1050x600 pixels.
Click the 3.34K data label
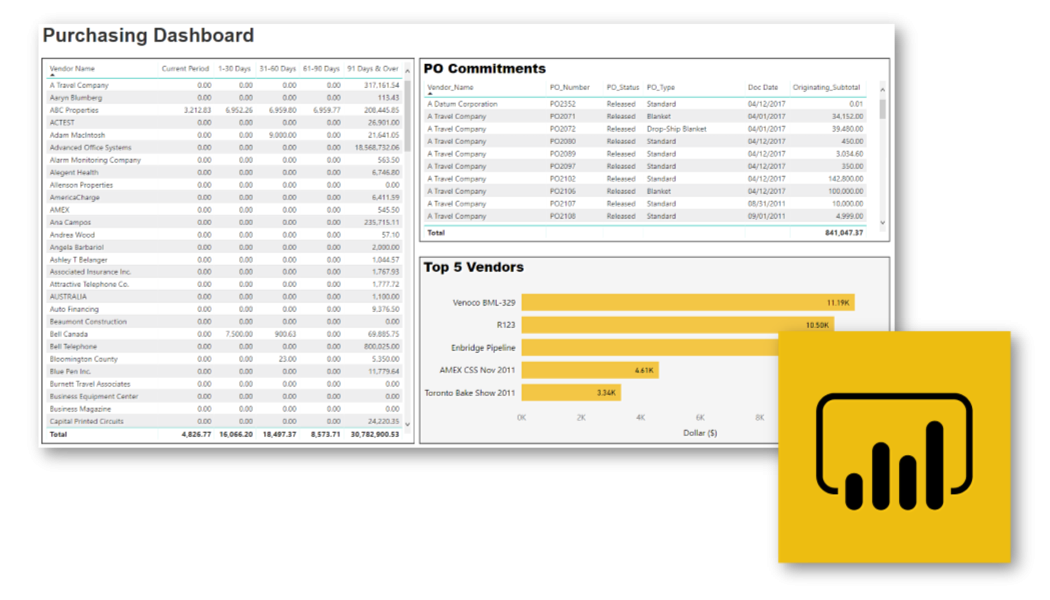pyautogui.click(x=606, y=393)
